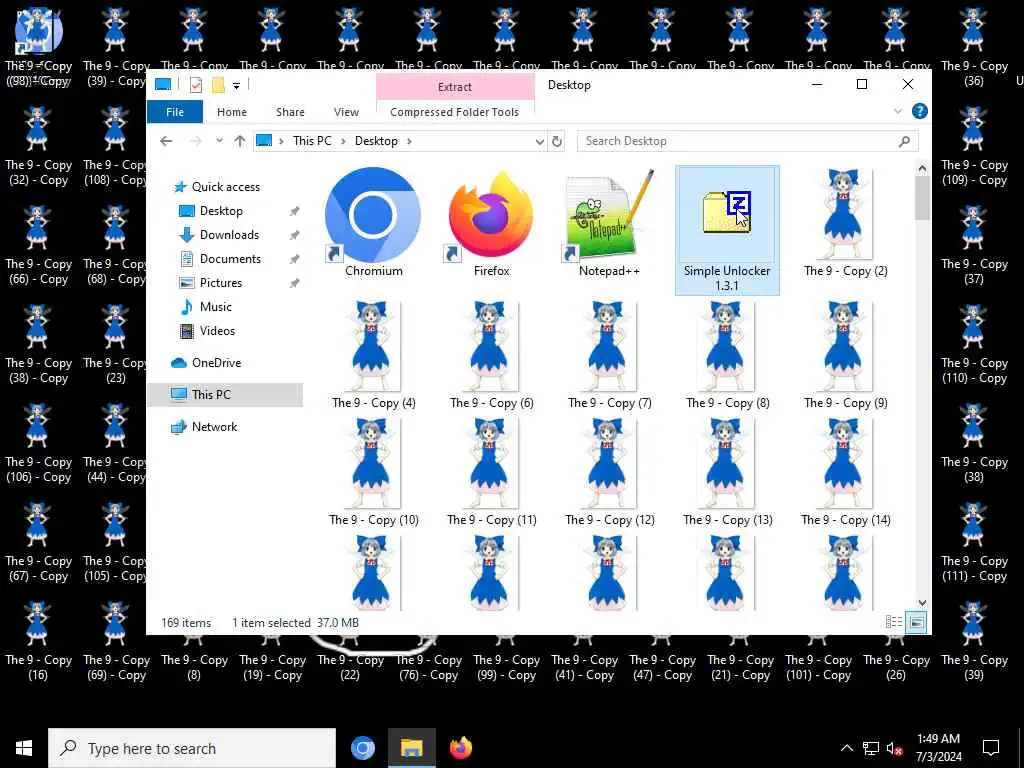Screen dimensions: 1024x768
Task: Open Quick access in navigation pane
Action: tap(225, 187)
